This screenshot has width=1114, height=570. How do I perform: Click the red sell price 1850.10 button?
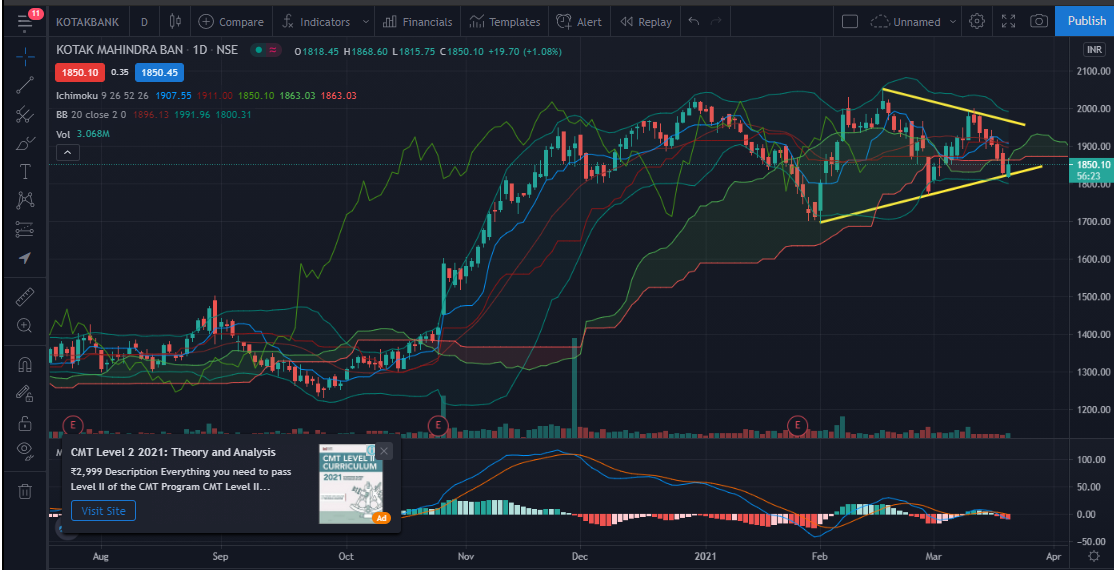coord(80,72)
